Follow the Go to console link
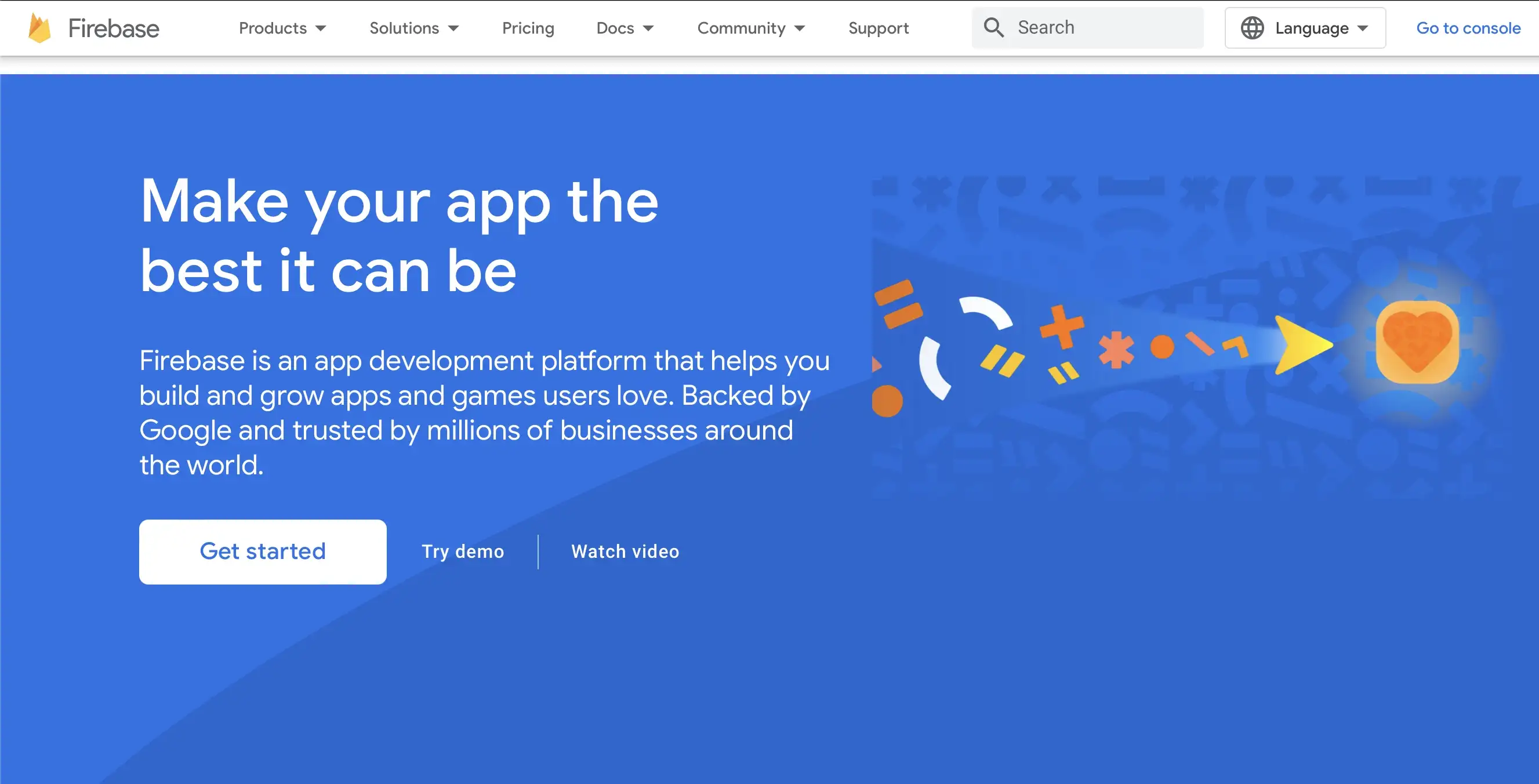This screenshot has height=784, width=1539. click(1468, 27)
